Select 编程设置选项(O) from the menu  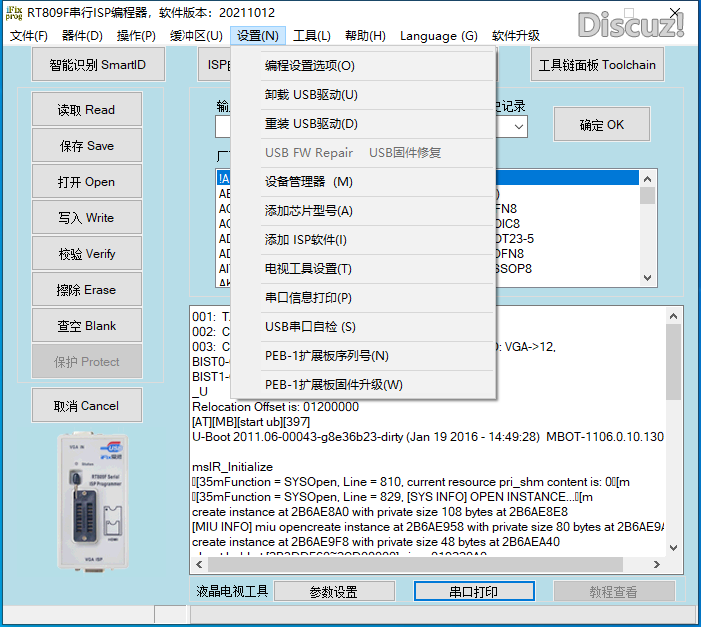[x=310, y=66]
